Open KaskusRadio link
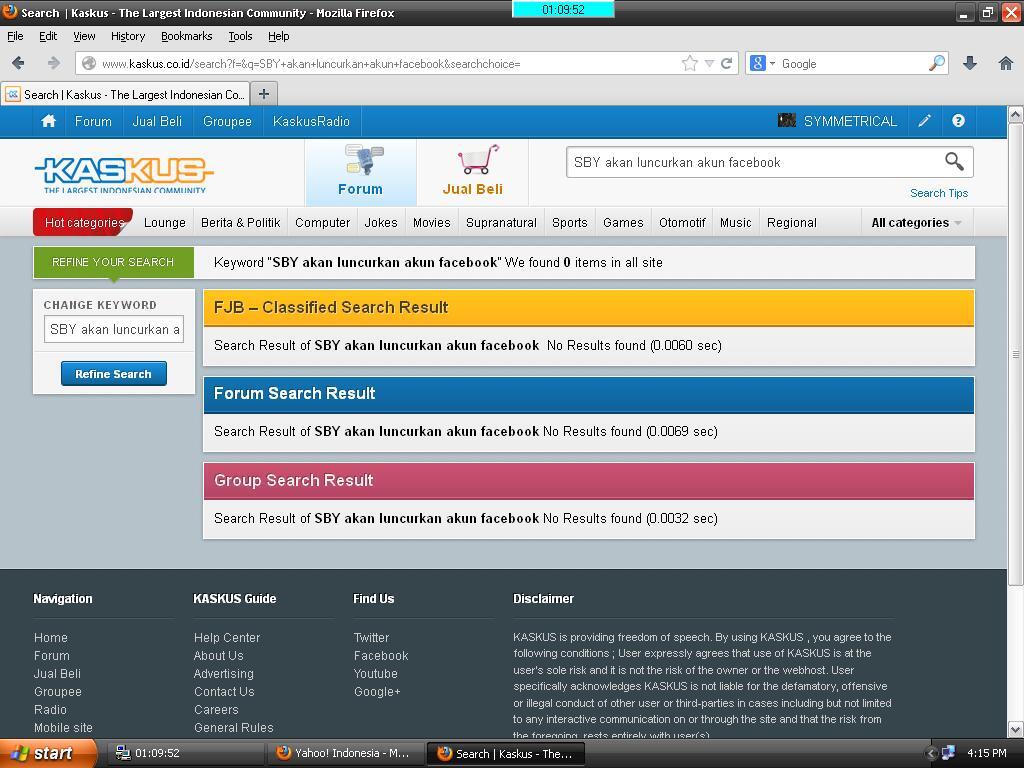Viewport: 1024px width, 768px height. [x=311, y=121]
